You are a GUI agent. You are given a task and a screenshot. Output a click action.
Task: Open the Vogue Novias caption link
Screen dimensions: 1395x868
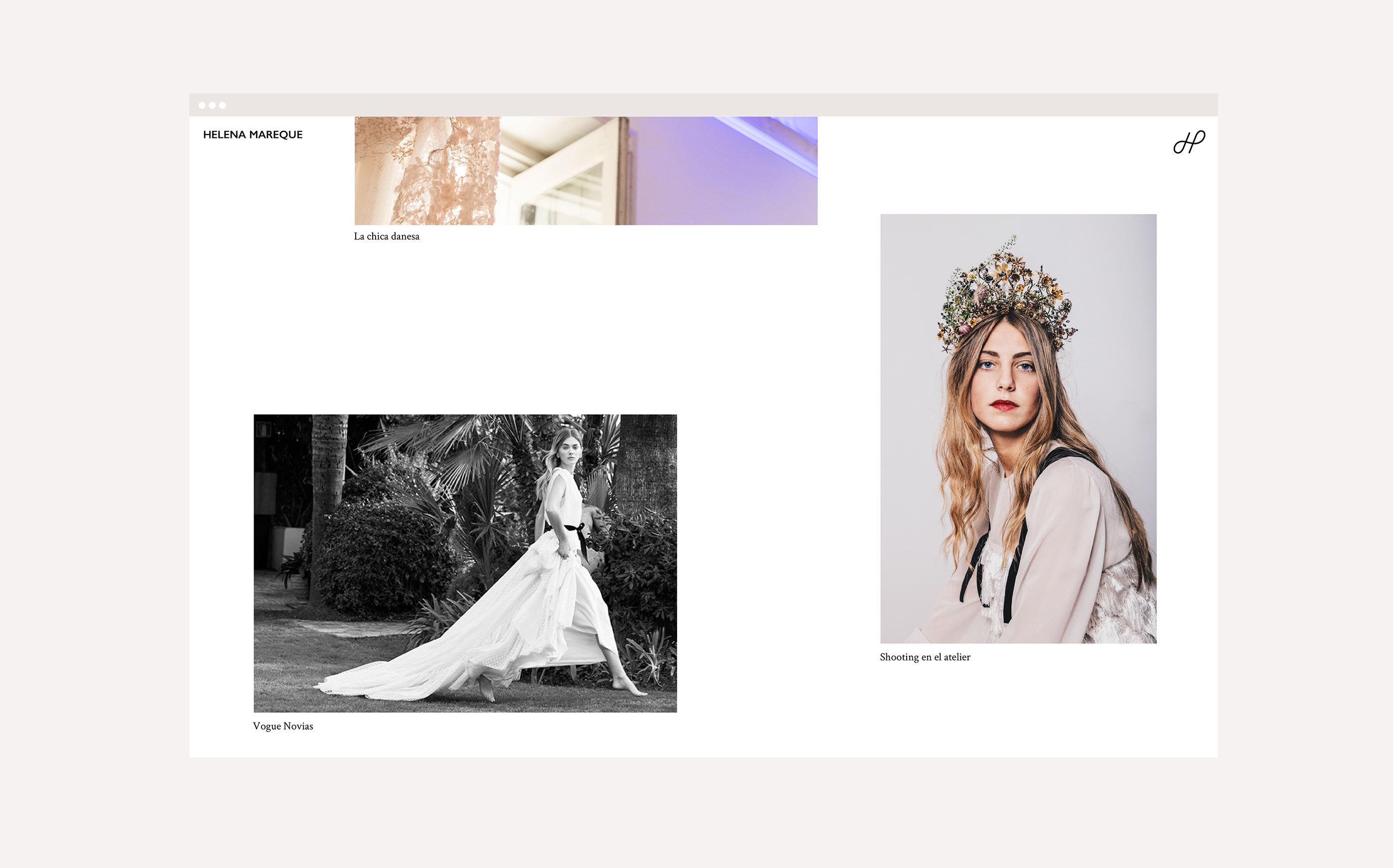tap(283, 727)
